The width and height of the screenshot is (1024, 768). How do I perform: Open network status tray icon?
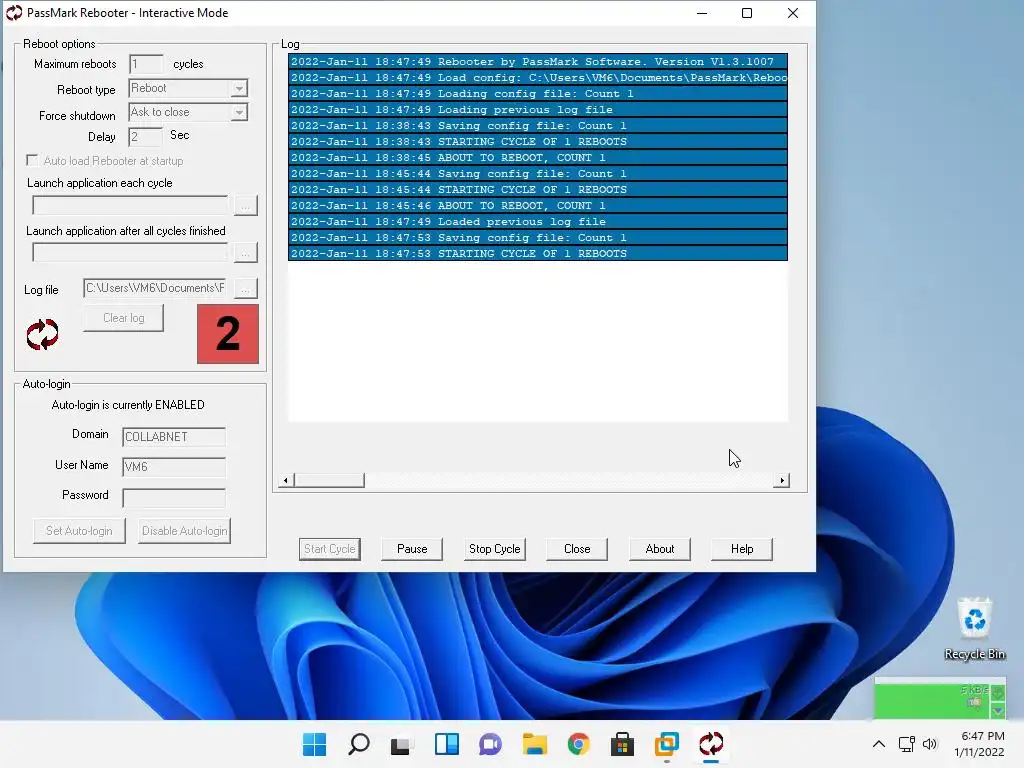pyautogui.click(x=906, y=744)
